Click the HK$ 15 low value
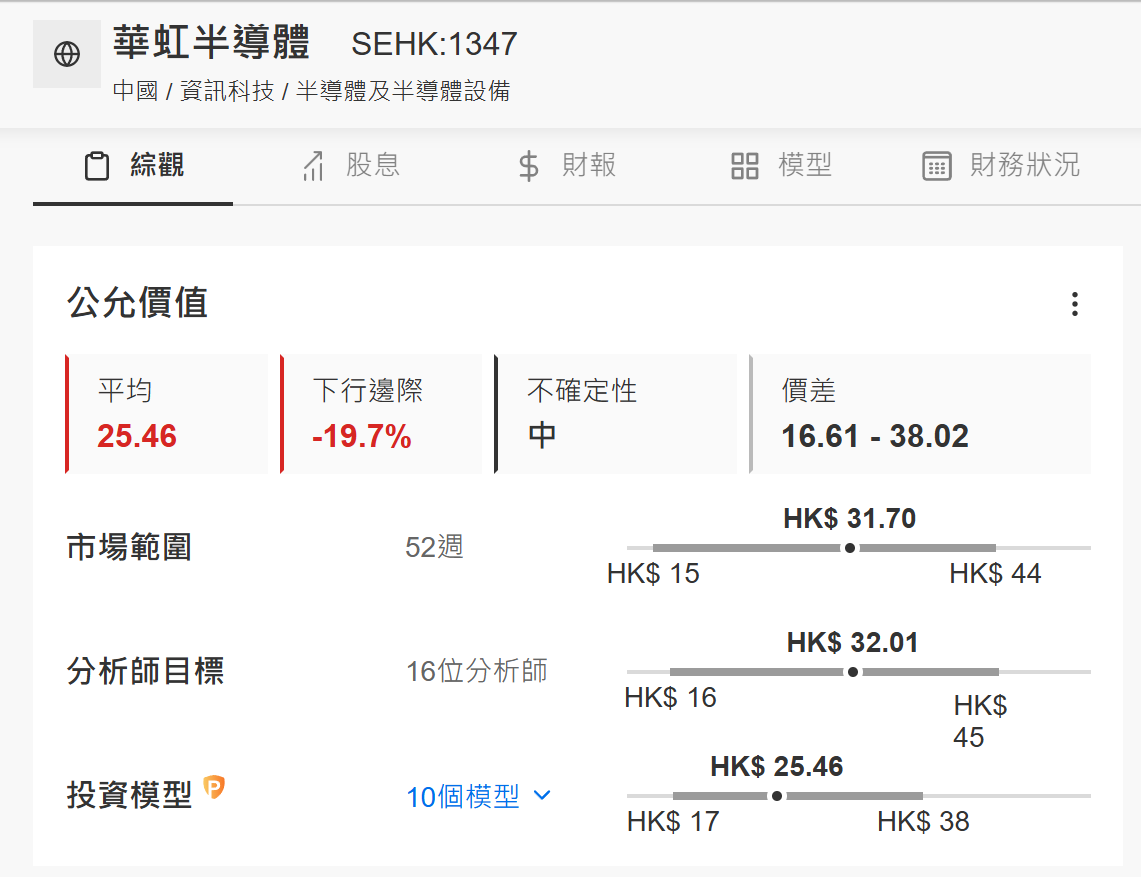Image resolution: width=1141 pixels, height=877 pixels. pyautogui.click(x=653, y=574)
